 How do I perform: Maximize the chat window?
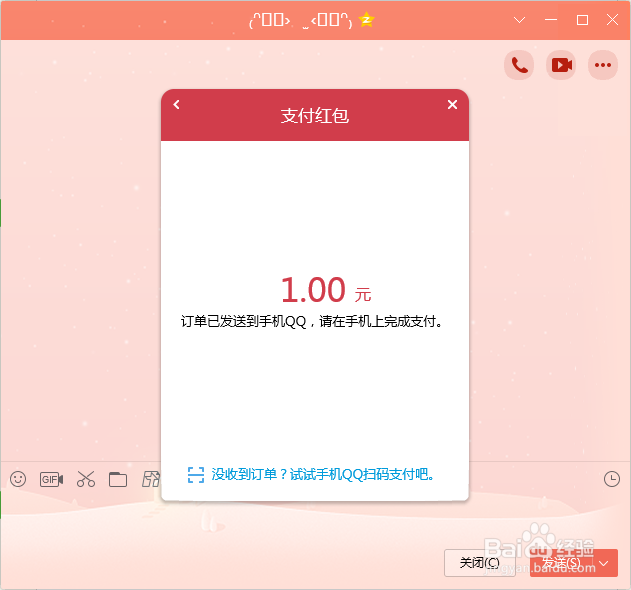click(x=582, y=20)
